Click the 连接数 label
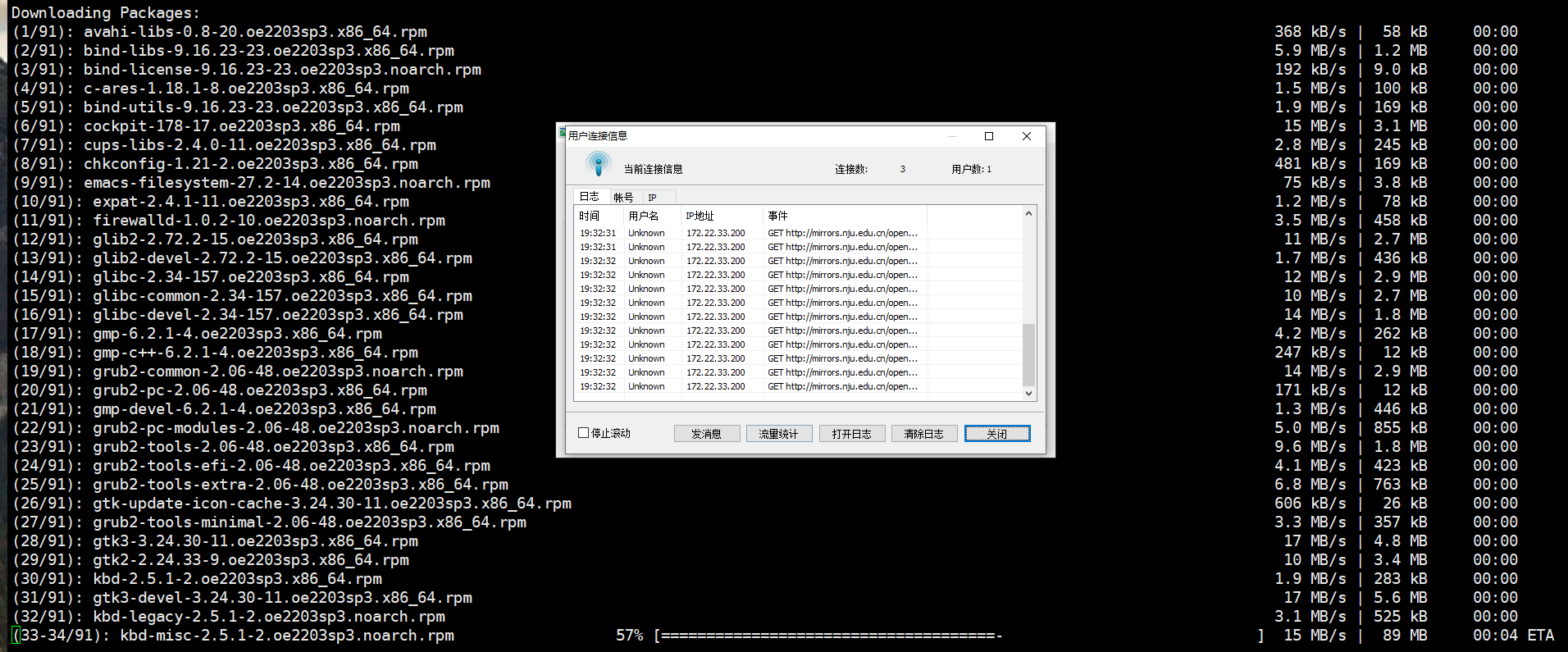1568x652 pixels. (x=851, y=169)
